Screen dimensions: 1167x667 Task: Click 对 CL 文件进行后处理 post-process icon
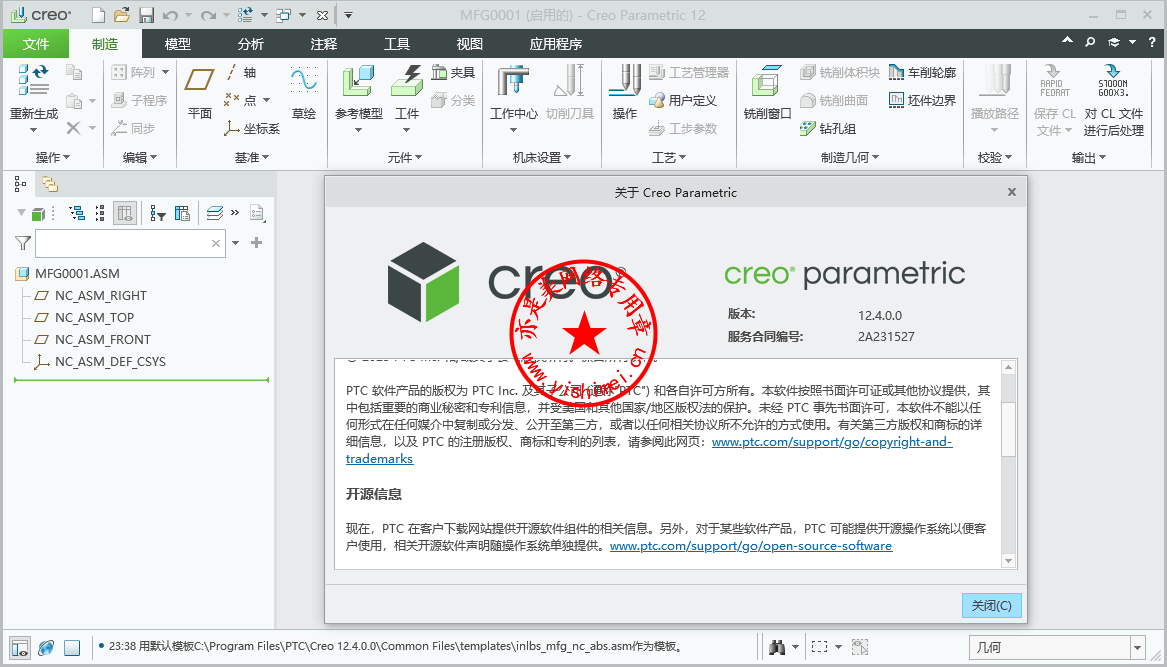pyautogui.click(x=1113, y=80)
